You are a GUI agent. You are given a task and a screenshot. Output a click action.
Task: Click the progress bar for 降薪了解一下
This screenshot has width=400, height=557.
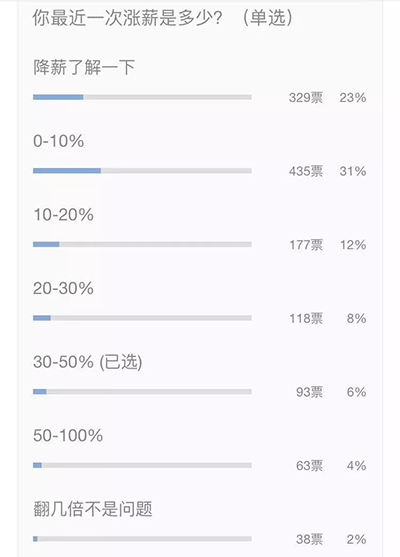coord(142,97)
